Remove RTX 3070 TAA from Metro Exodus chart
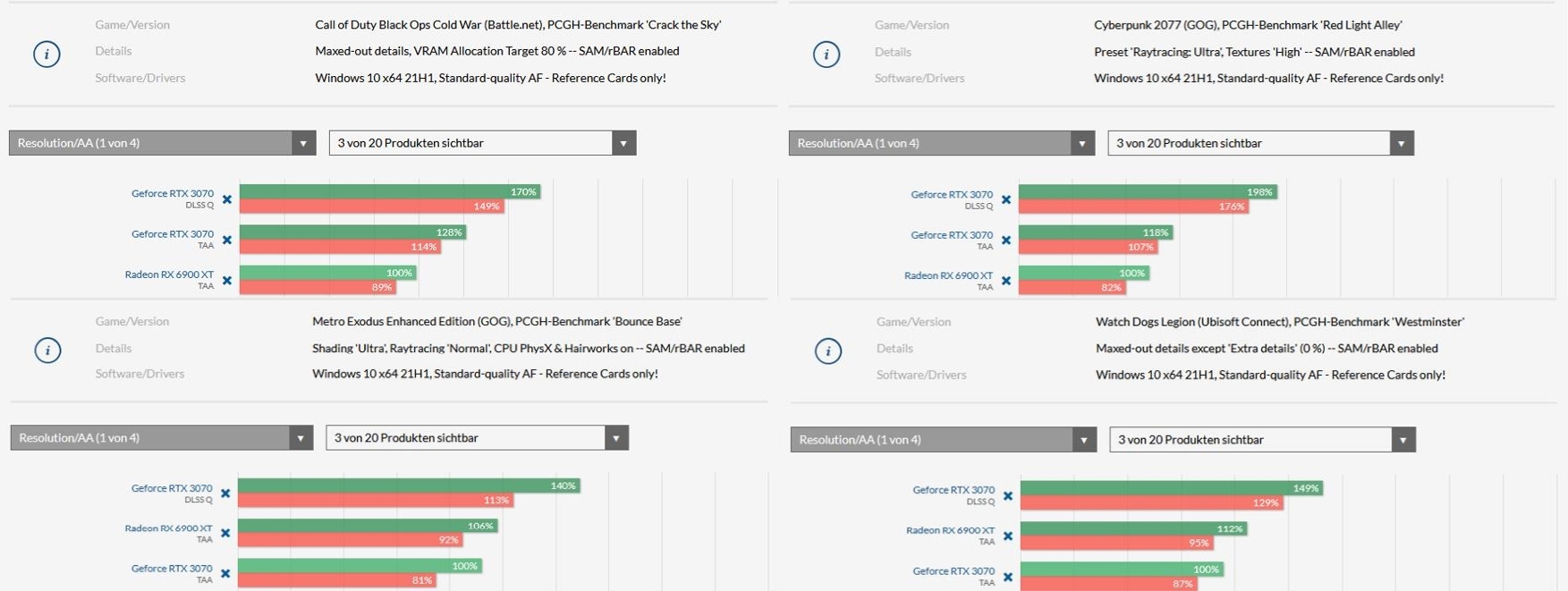Screen dimensions: 1568x591 point(225,573)
